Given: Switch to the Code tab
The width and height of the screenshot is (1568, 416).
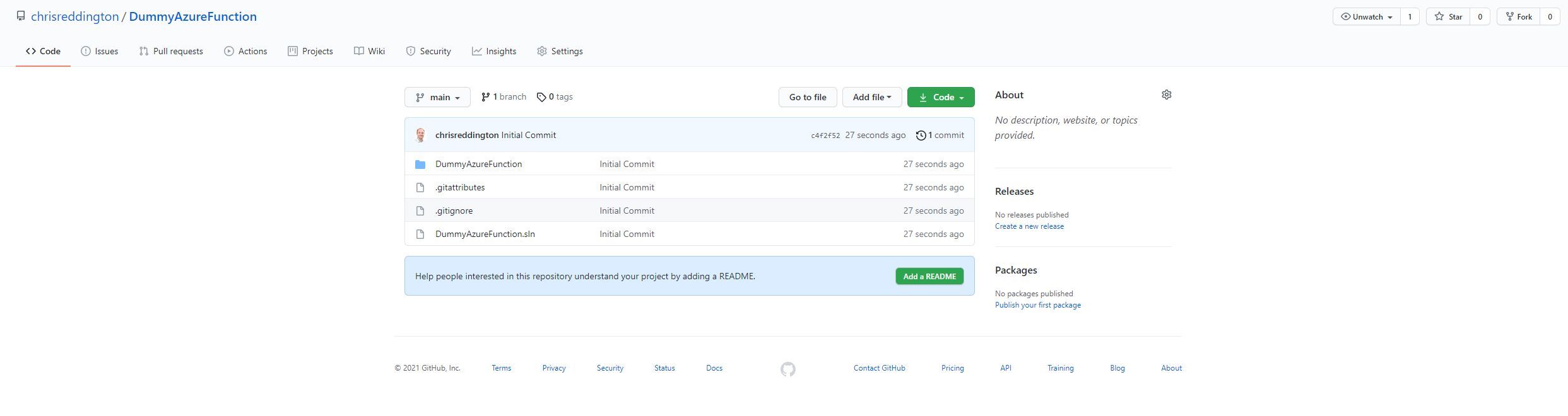Looking at the screenshot, I should pyautogui.click(x=43, y=51).
